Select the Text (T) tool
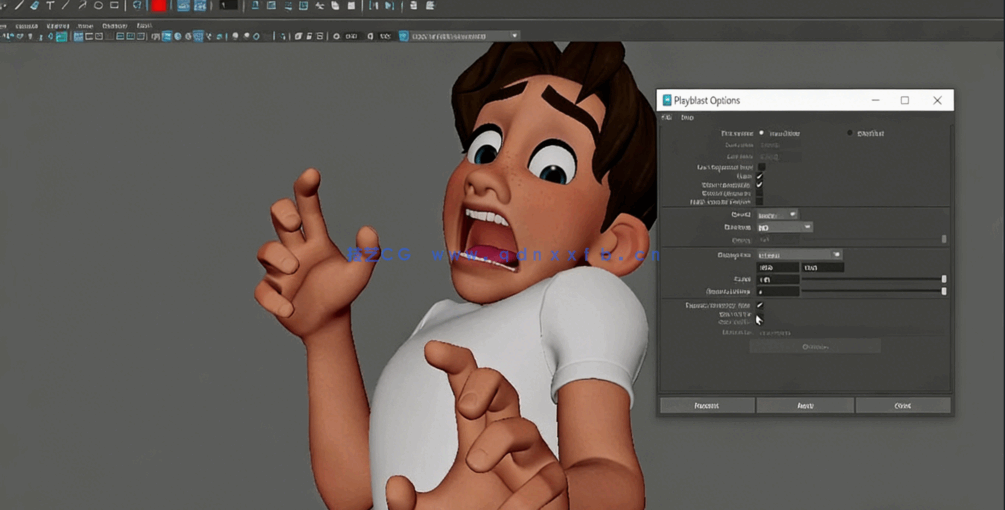1005x510 pixels. 50,6
